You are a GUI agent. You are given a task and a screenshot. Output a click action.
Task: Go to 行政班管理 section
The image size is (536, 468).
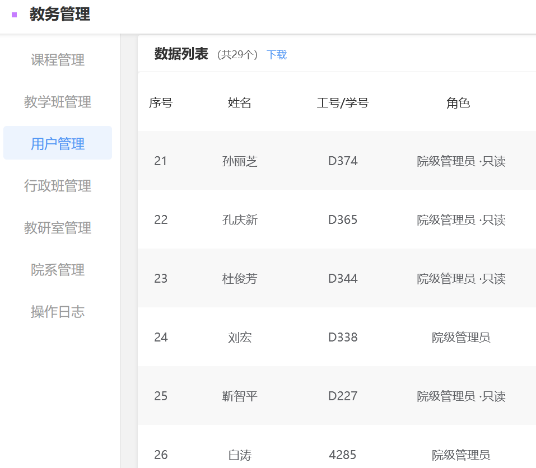(57, 186)
